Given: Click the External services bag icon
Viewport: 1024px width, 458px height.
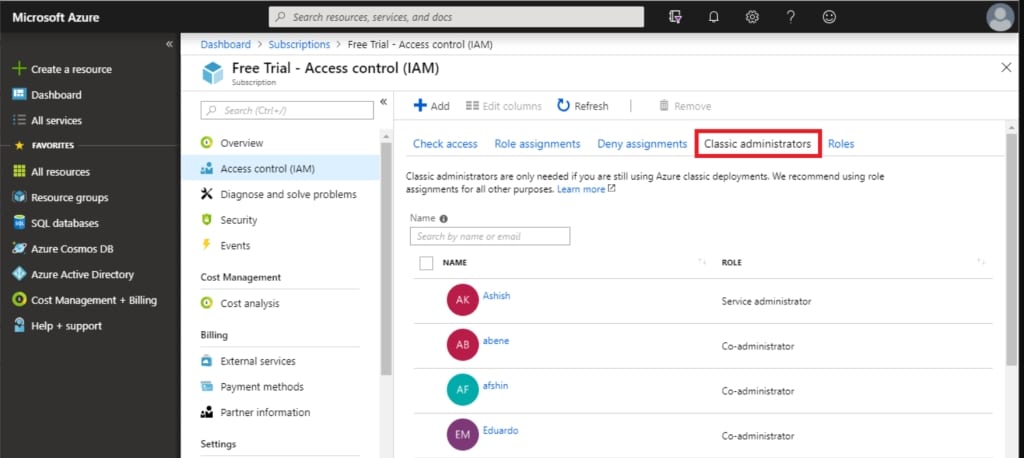Looking at the screenshot, I should click(x=207, y=361).
